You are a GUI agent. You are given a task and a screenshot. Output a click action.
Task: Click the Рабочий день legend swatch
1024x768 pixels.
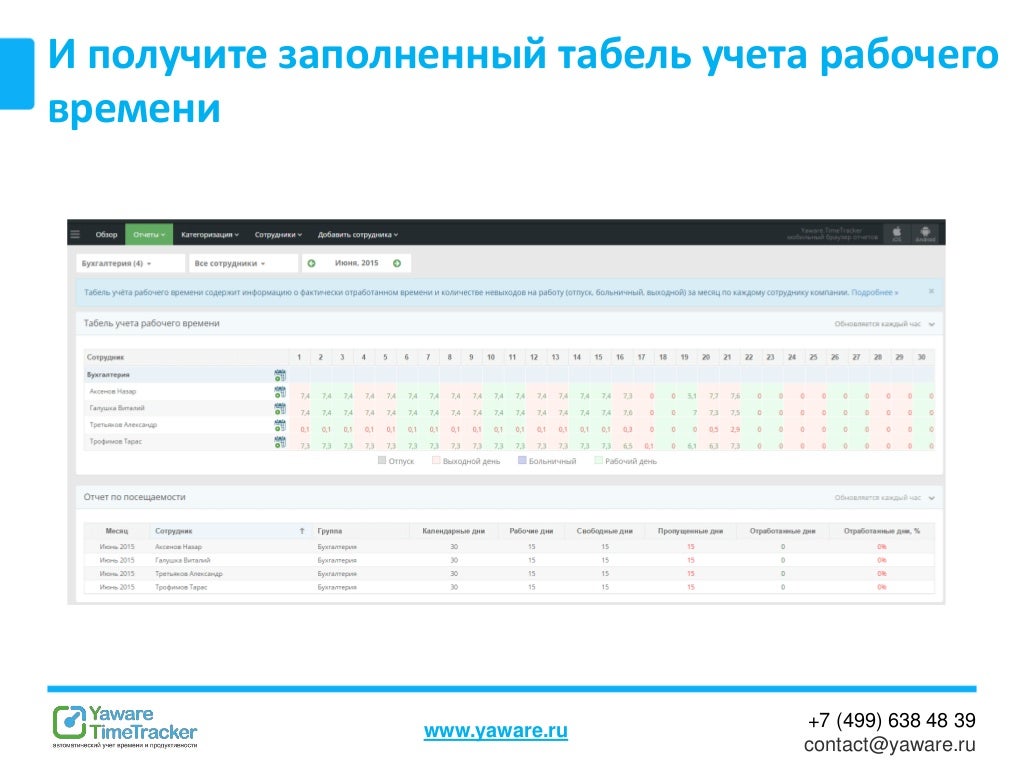[598, 460]
